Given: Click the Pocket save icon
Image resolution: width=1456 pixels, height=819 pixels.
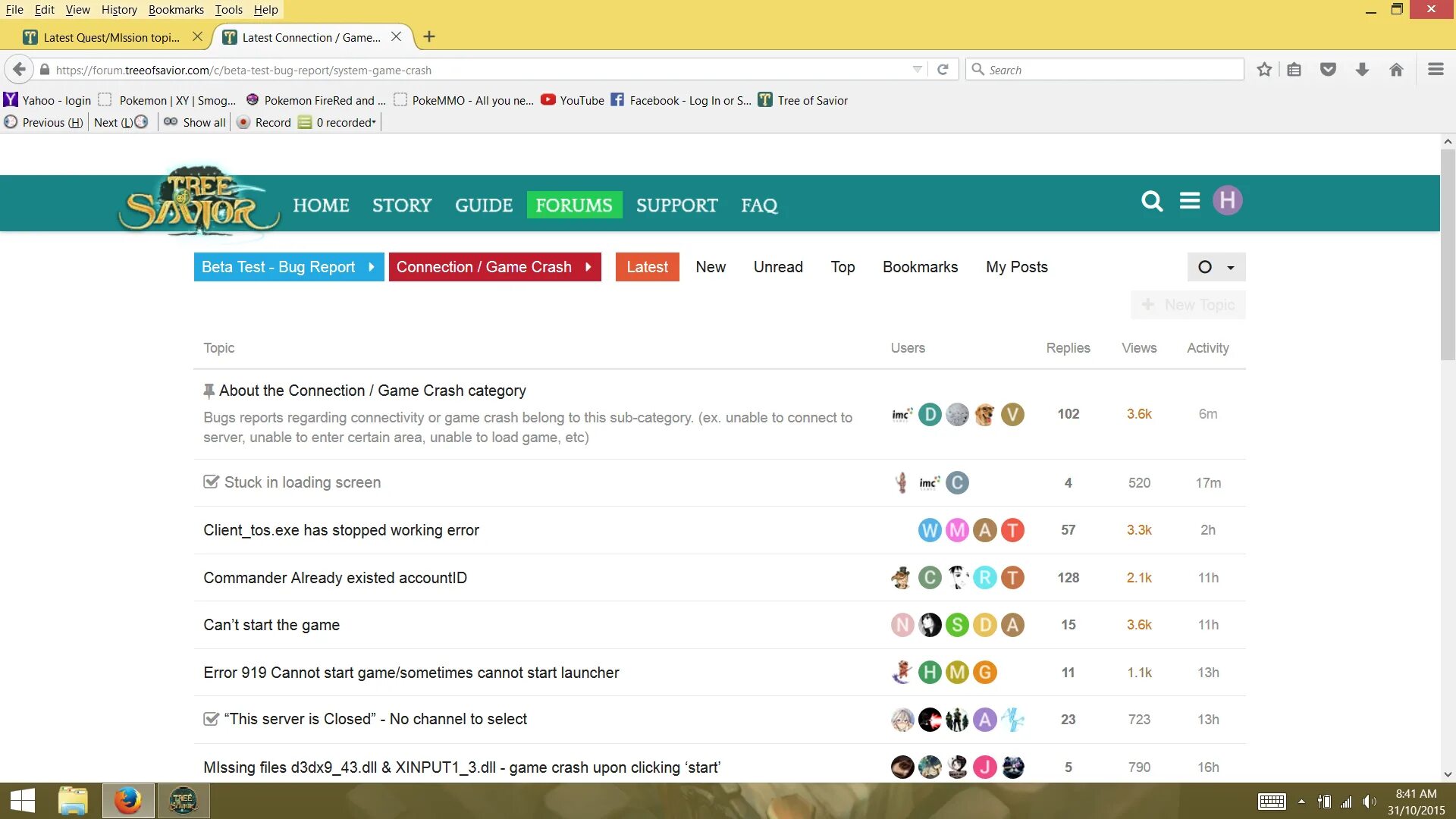Looking at the screenshot, I should coord(1328,70).
